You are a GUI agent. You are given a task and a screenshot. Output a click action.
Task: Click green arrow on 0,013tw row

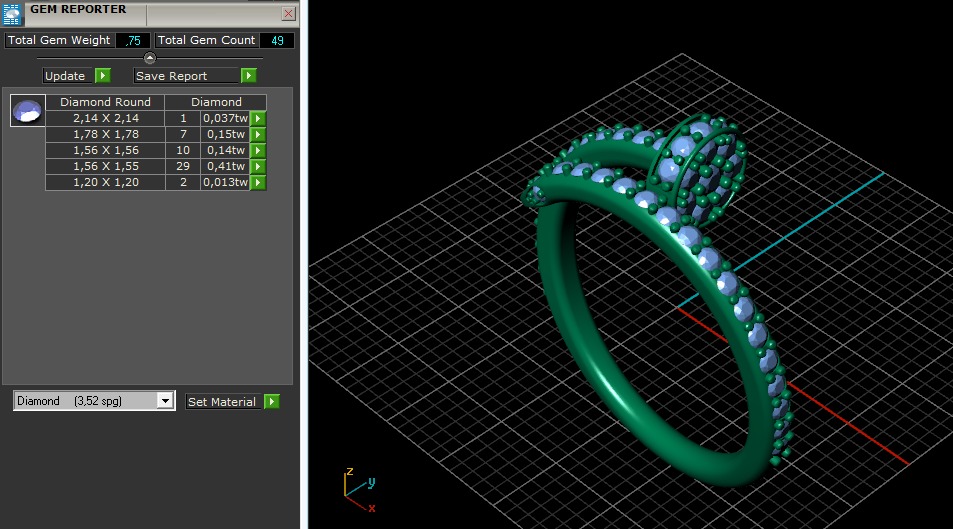(258, 182)
